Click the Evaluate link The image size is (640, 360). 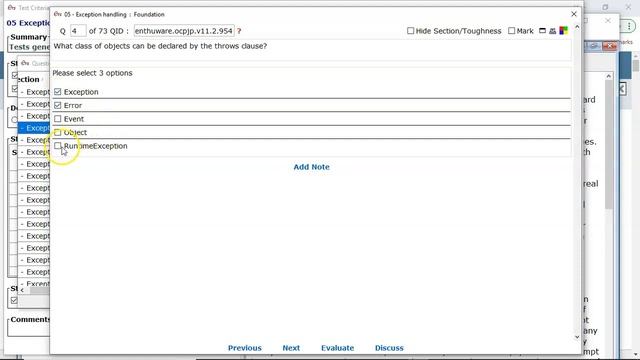(338, 348)
